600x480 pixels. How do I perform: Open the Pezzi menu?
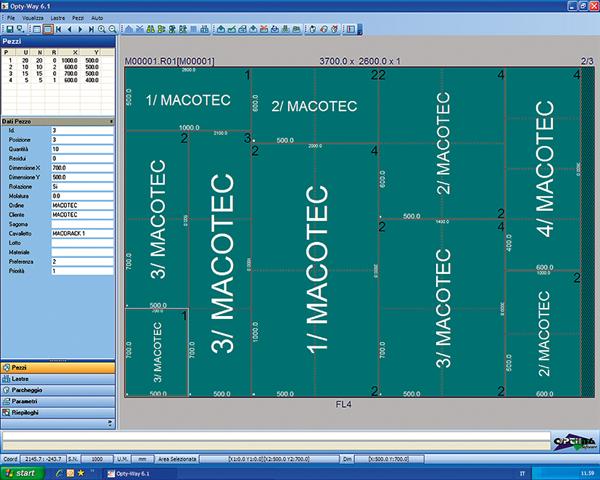tap(78, 18)
